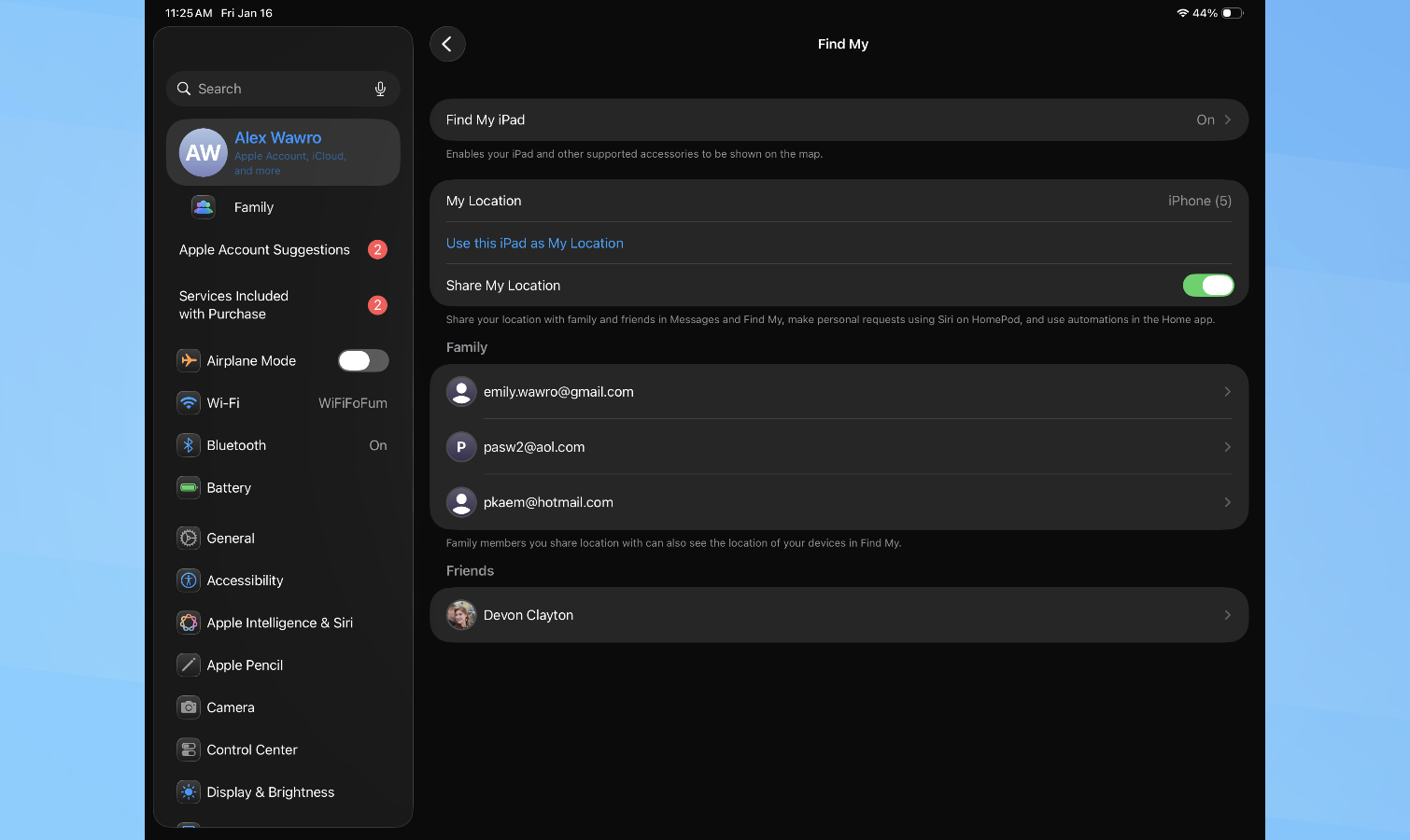1410x840 pixels.
Task: Open emily.wawro@gmail.com row chevron
Action: click(x=1227, y=392)
